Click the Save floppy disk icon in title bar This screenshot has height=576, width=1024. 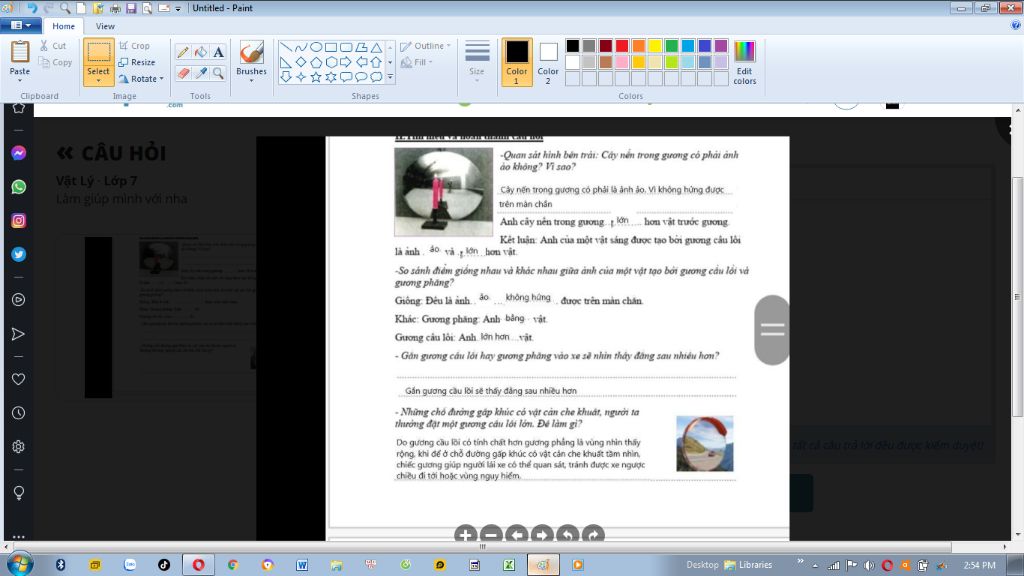click(x=131, y=8)
